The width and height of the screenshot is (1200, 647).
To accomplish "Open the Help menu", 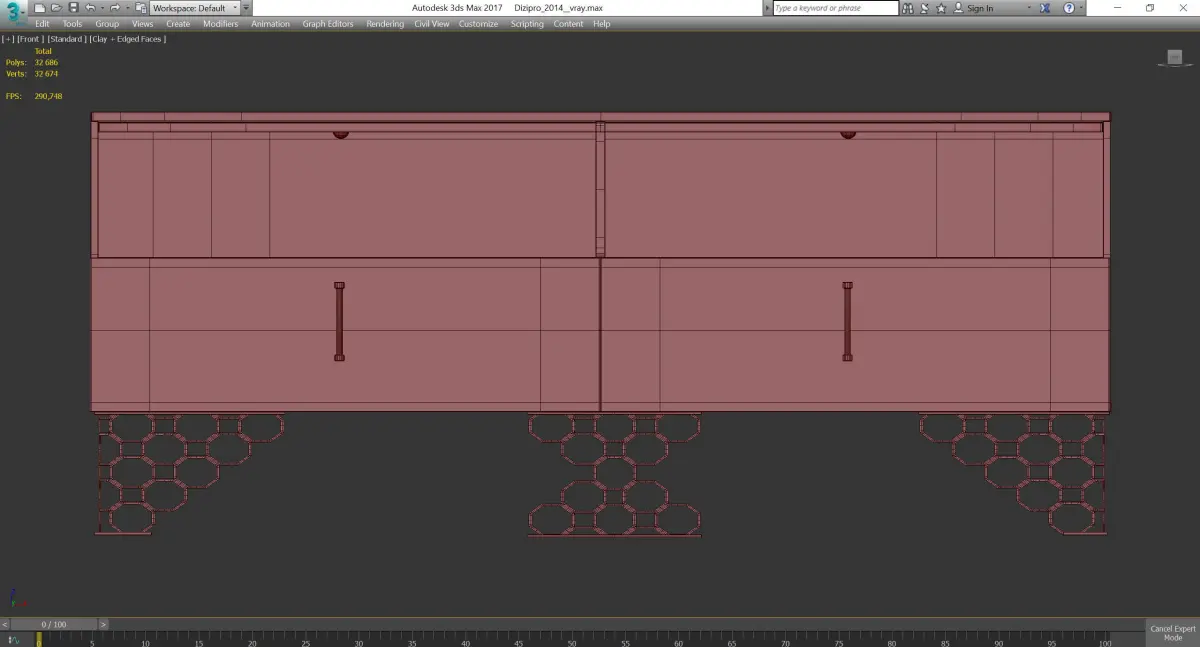I will [601, 24].
